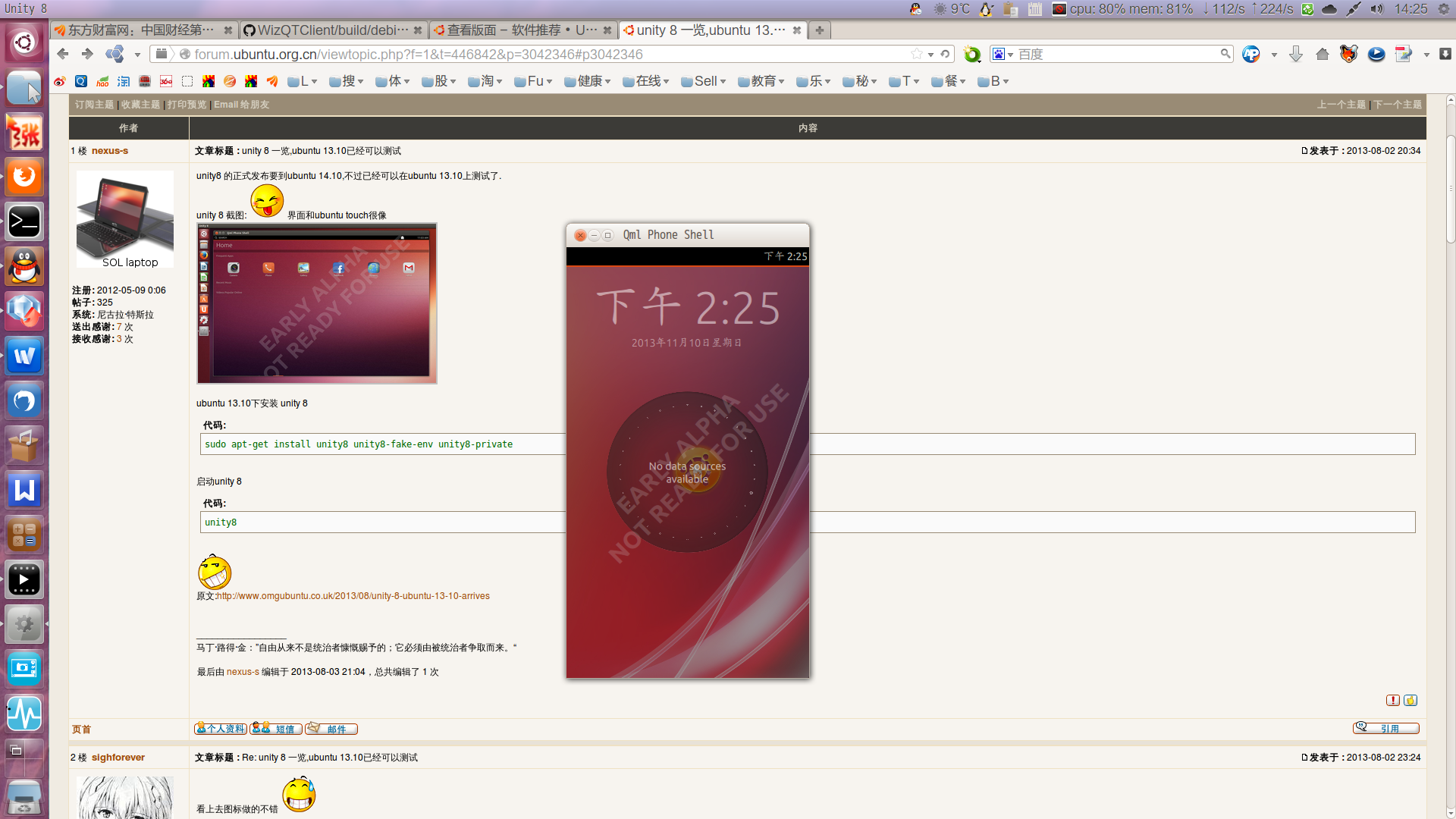Image resolution: width=1456 pixels, height=819 pixels.
Task: Switch to 查看版面 – 软件推荐 tab
Action: pos(522,30)
